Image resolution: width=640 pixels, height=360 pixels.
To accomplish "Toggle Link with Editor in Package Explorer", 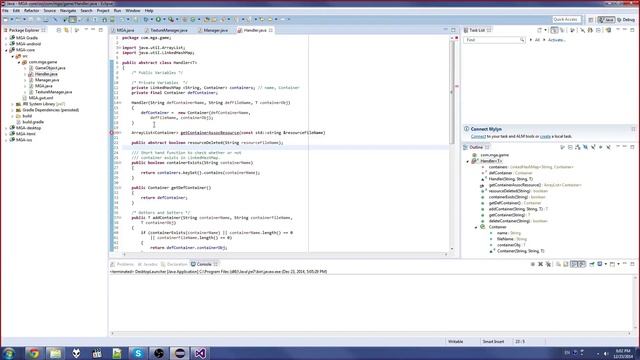I will [67, 30].
